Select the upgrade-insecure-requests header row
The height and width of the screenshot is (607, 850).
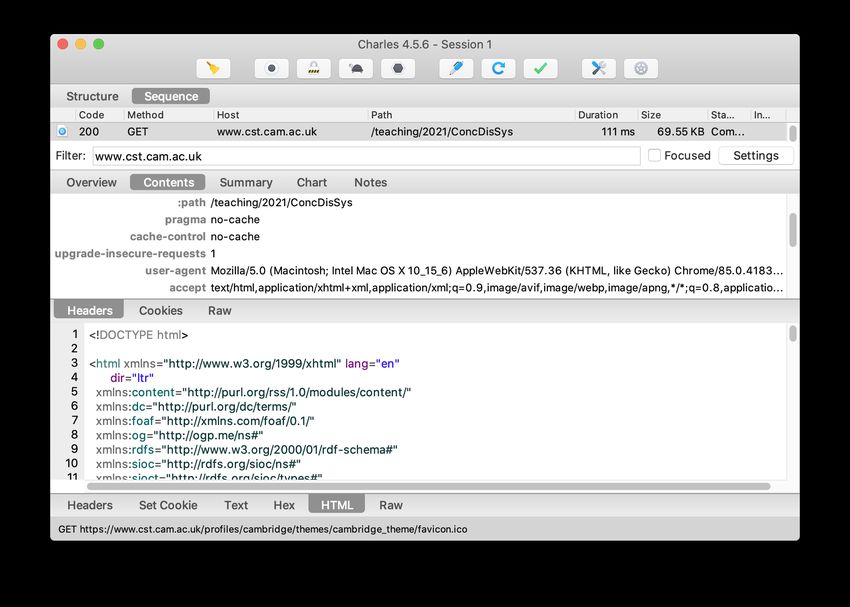coord(418,254)
